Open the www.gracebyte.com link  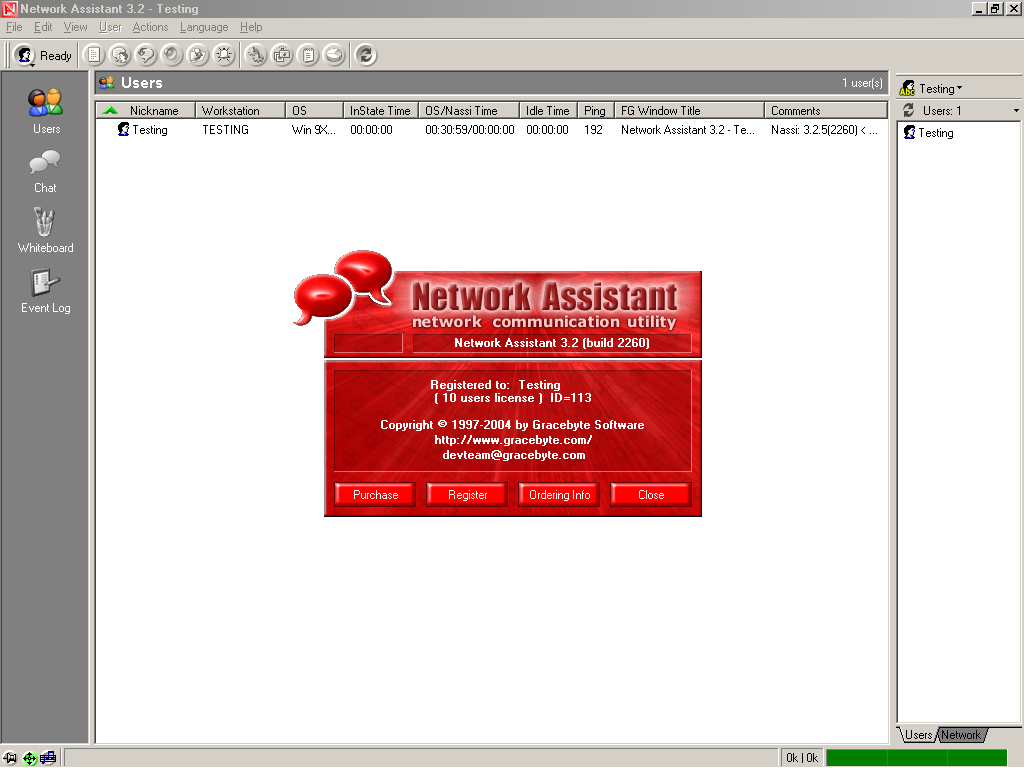point(512,440)
